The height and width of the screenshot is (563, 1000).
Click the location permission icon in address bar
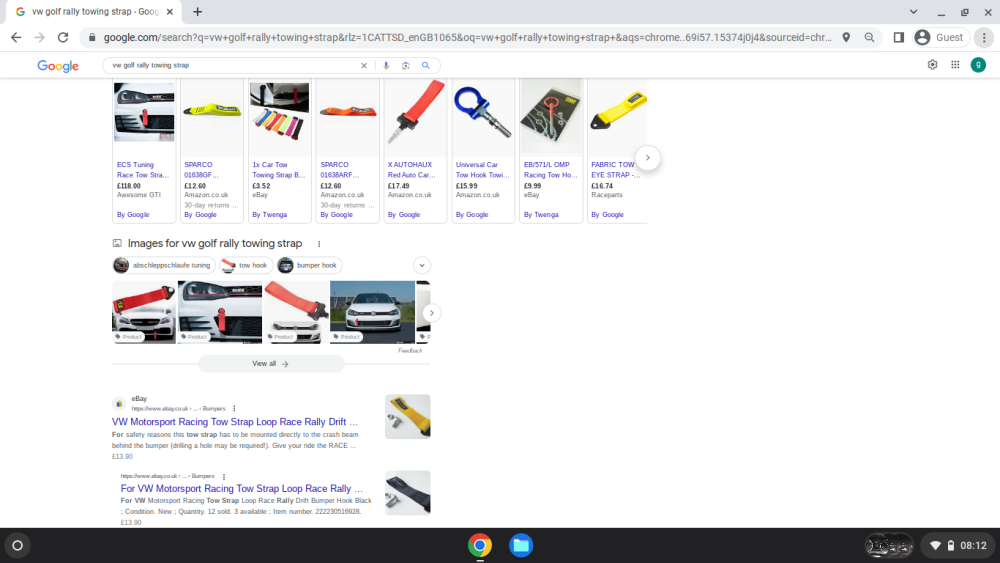(846, 38)
